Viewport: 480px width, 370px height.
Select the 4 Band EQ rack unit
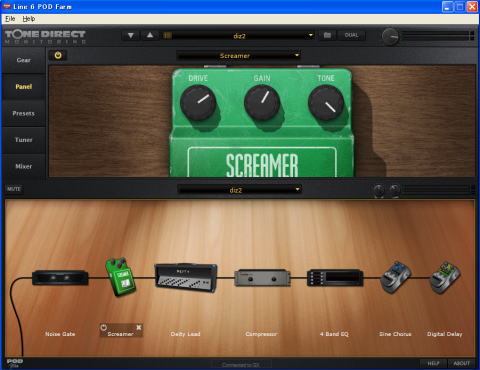335,277
